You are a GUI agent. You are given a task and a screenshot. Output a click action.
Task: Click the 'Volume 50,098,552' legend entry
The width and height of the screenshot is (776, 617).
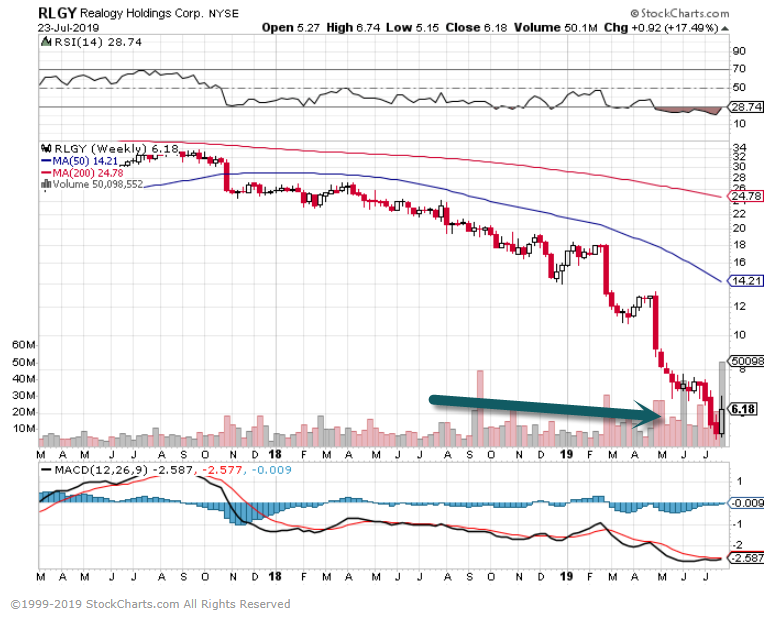(97, 185)
